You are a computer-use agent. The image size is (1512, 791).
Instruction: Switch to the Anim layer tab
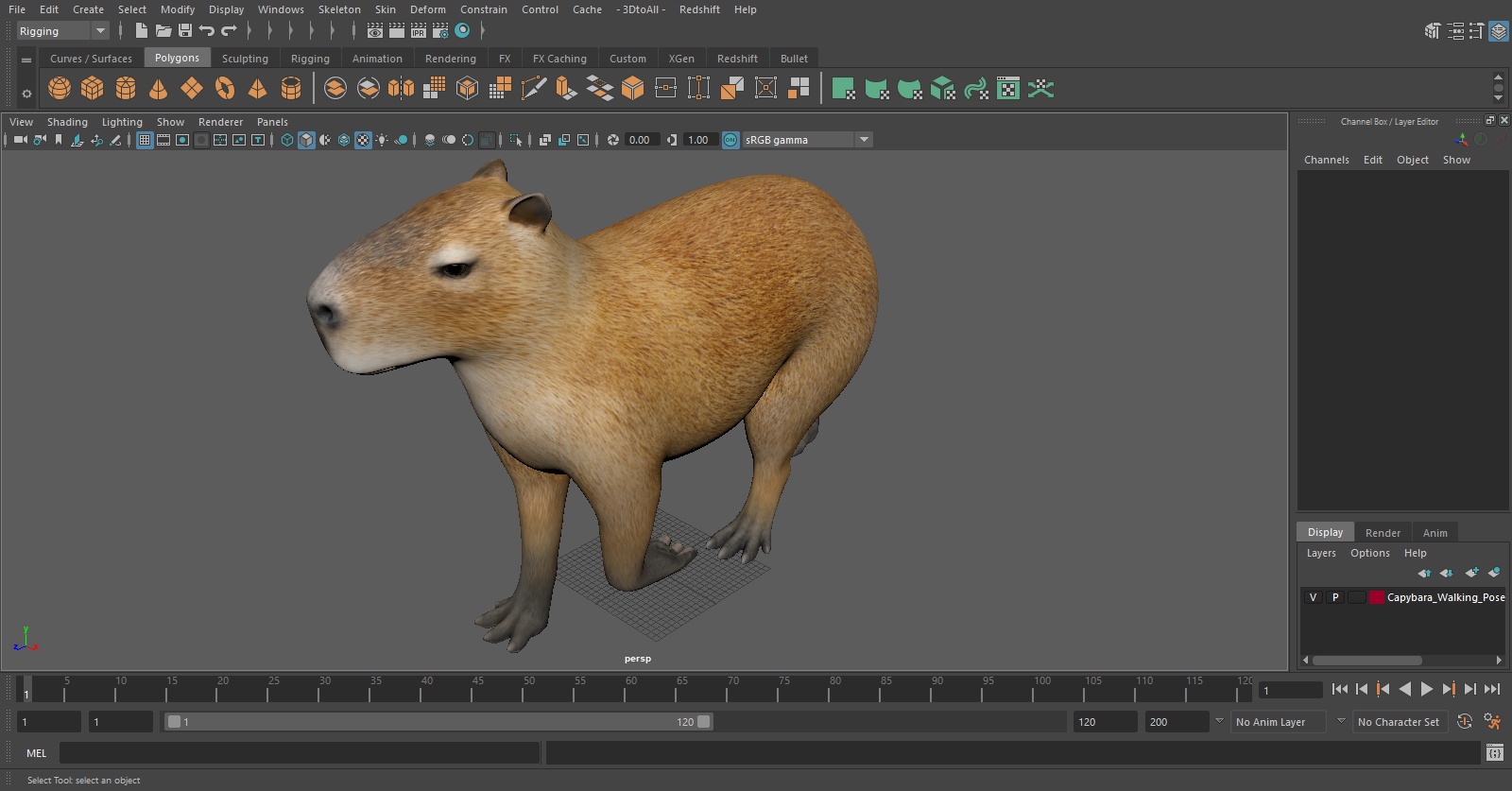point(1435,533)
